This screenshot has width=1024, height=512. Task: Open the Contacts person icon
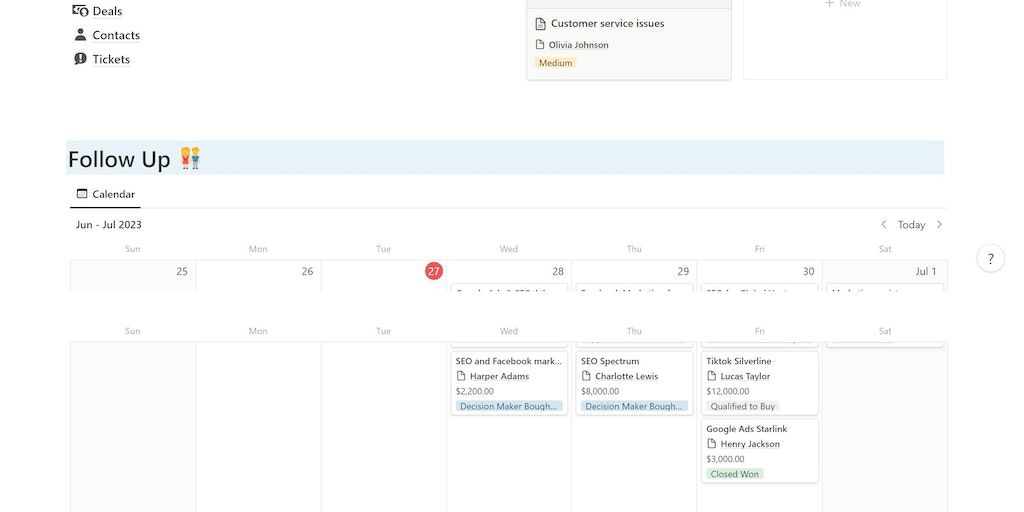[80, 35]
